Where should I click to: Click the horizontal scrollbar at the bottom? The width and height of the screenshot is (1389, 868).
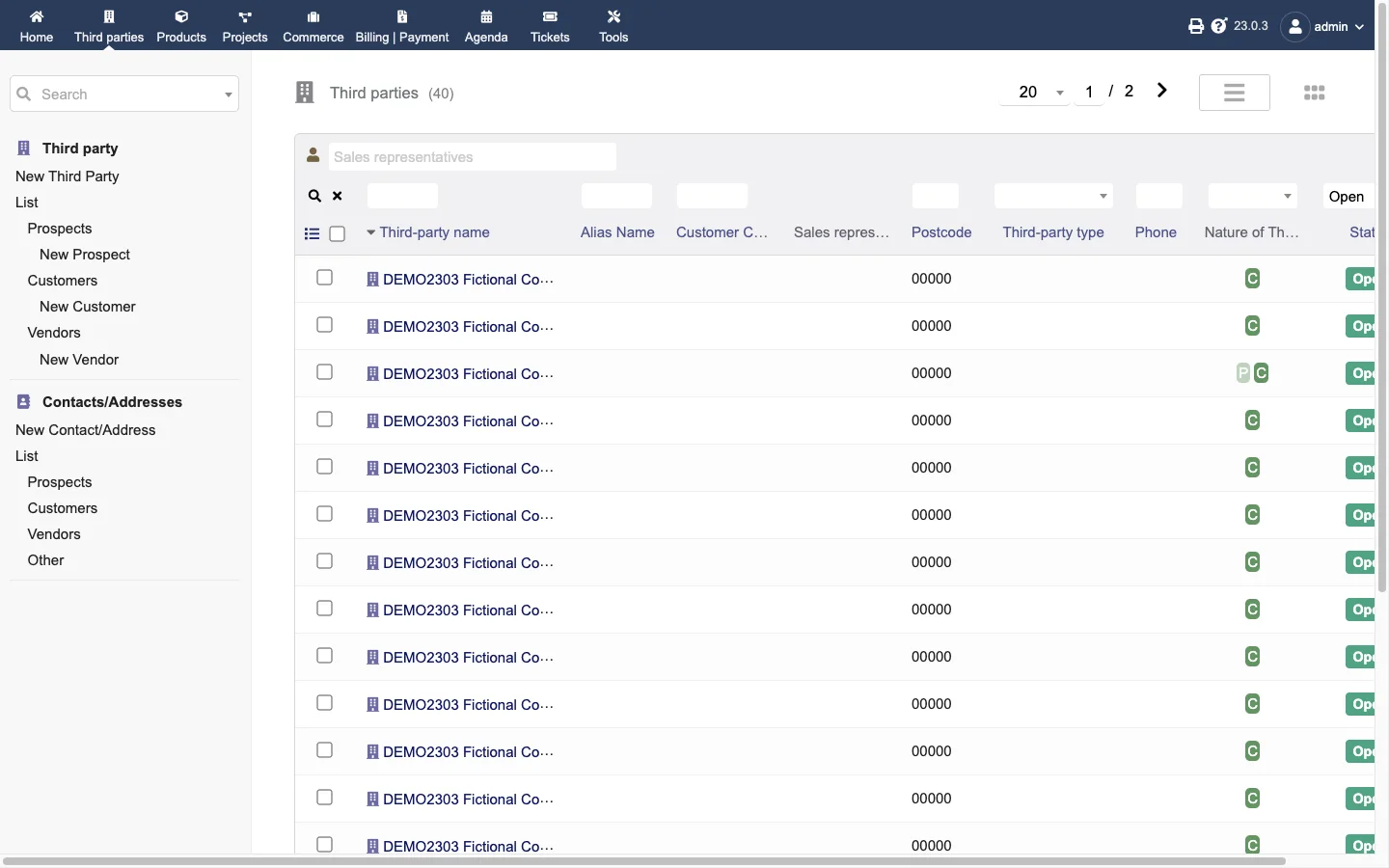coord(644,860)
